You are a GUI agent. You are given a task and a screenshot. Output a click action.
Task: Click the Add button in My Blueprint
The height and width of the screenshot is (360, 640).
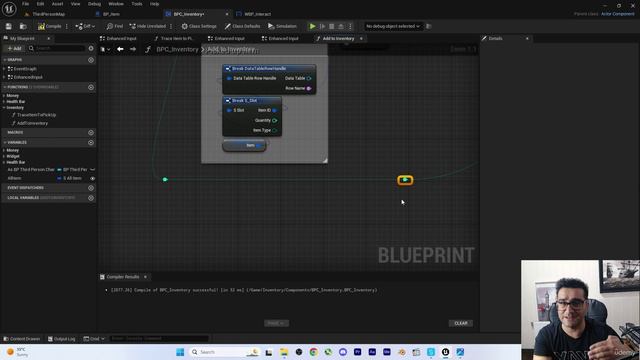(x=14, y=48)
